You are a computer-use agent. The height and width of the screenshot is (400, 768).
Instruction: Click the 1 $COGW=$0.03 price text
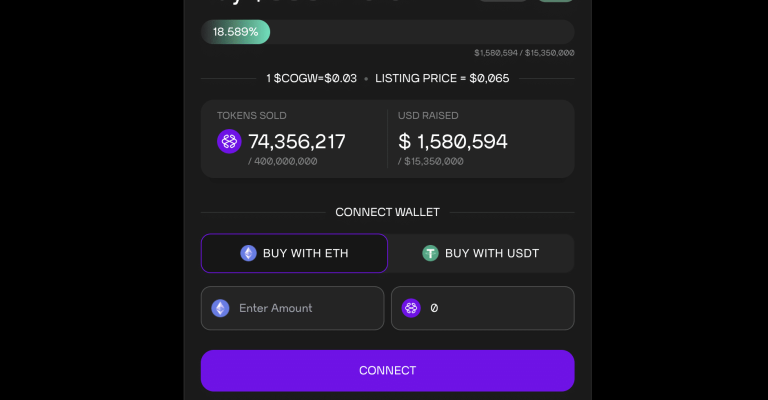[312, 78]
